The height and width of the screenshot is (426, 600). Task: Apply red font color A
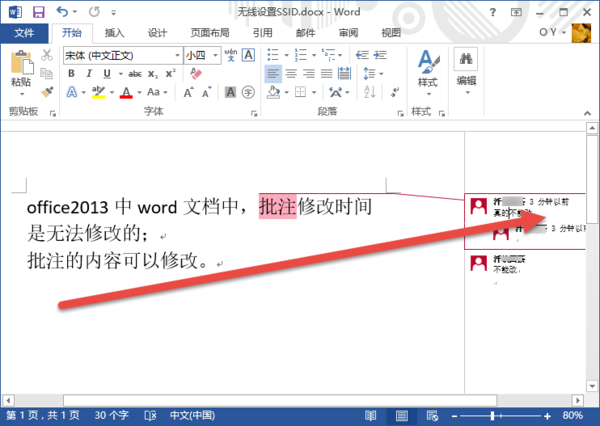pyautogui.click(x=126, y=92)
